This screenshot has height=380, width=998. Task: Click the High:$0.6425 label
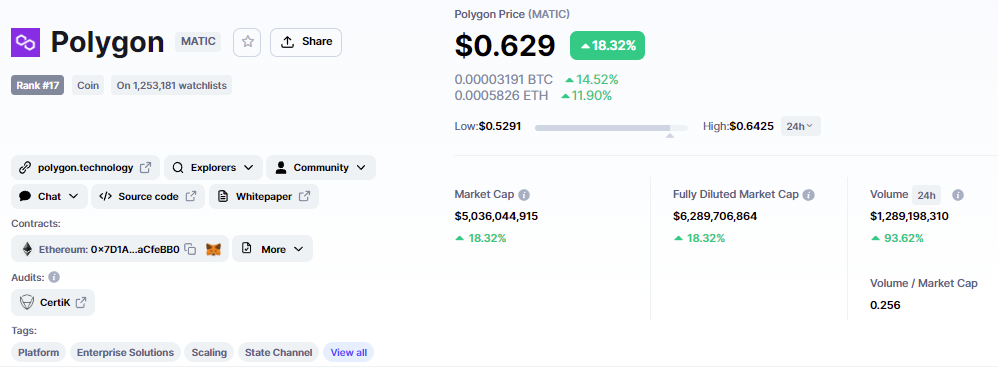(738, 126)
